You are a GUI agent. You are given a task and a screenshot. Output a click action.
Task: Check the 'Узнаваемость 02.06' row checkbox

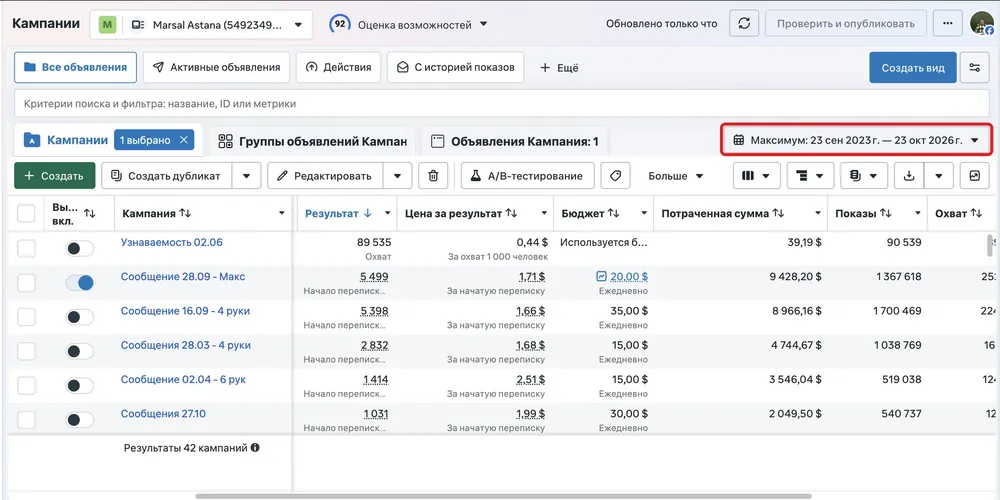click(26, 249)
